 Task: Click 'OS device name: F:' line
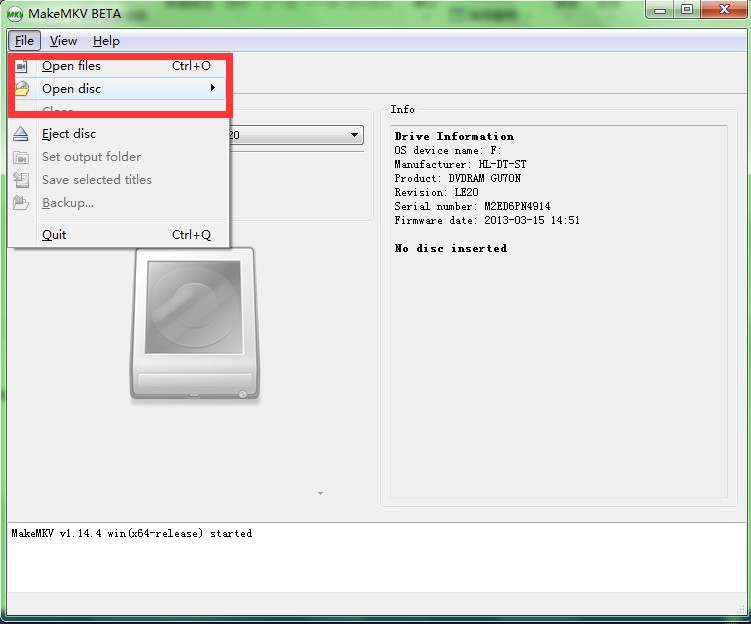[x=447, y=150]
